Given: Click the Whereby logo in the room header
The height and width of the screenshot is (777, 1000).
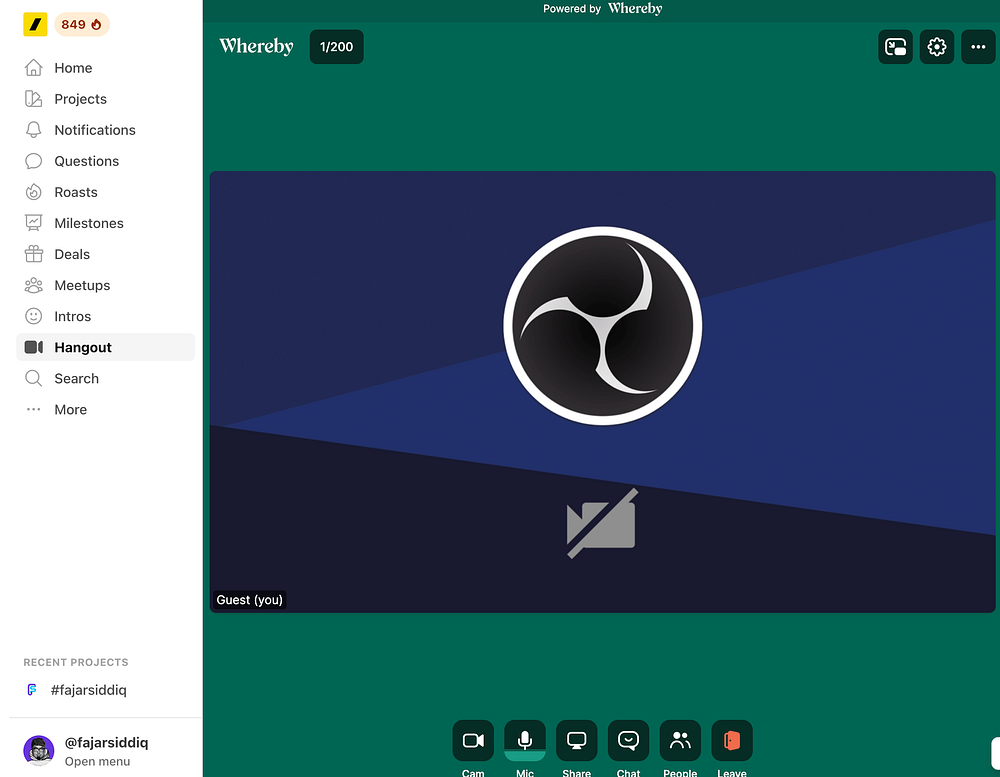Looking at the screenshot, I should pos(256,47).
